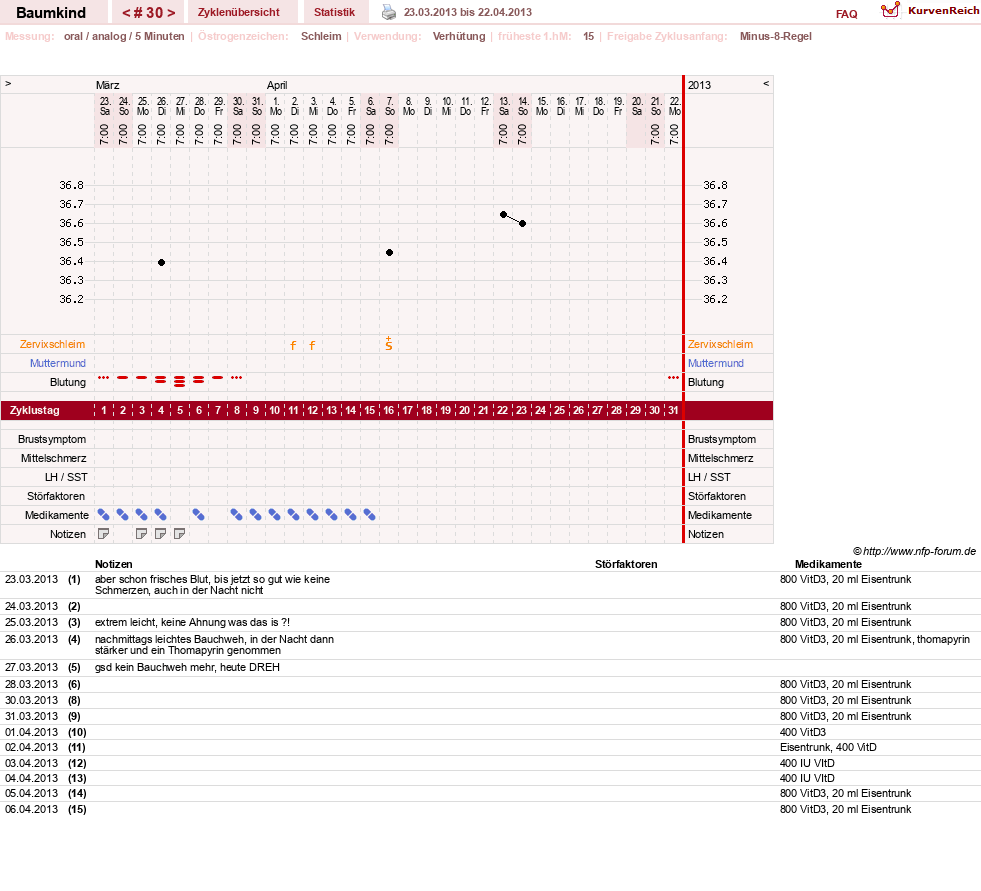
Task: Click the Zervixschleim label on the right side
Action: point(720,344)
